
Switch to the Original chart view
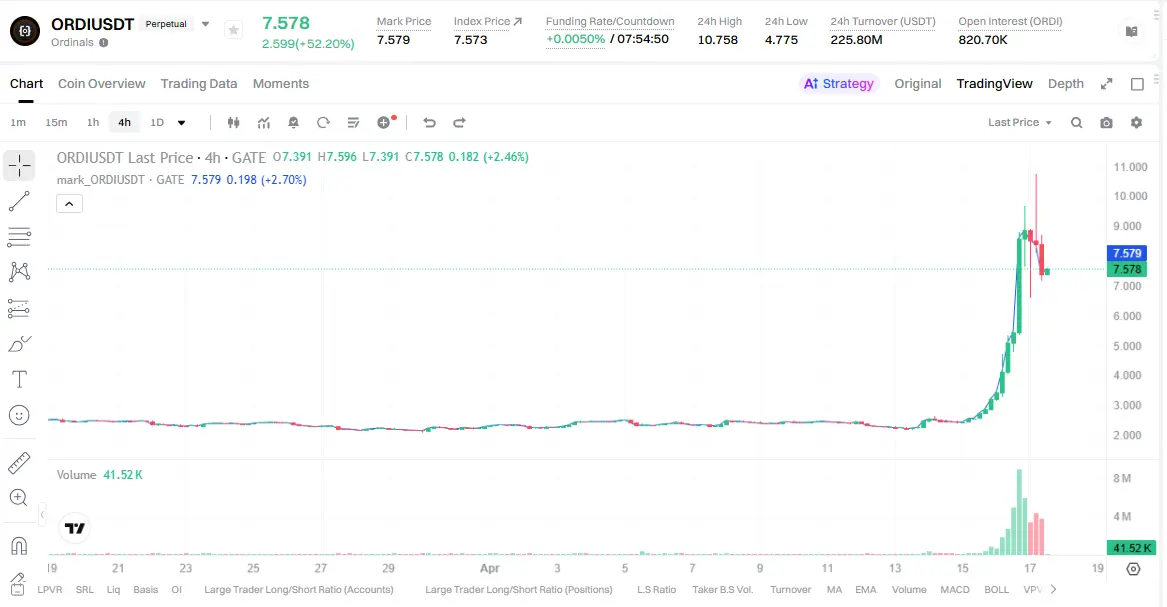click(x=918, y=84)
